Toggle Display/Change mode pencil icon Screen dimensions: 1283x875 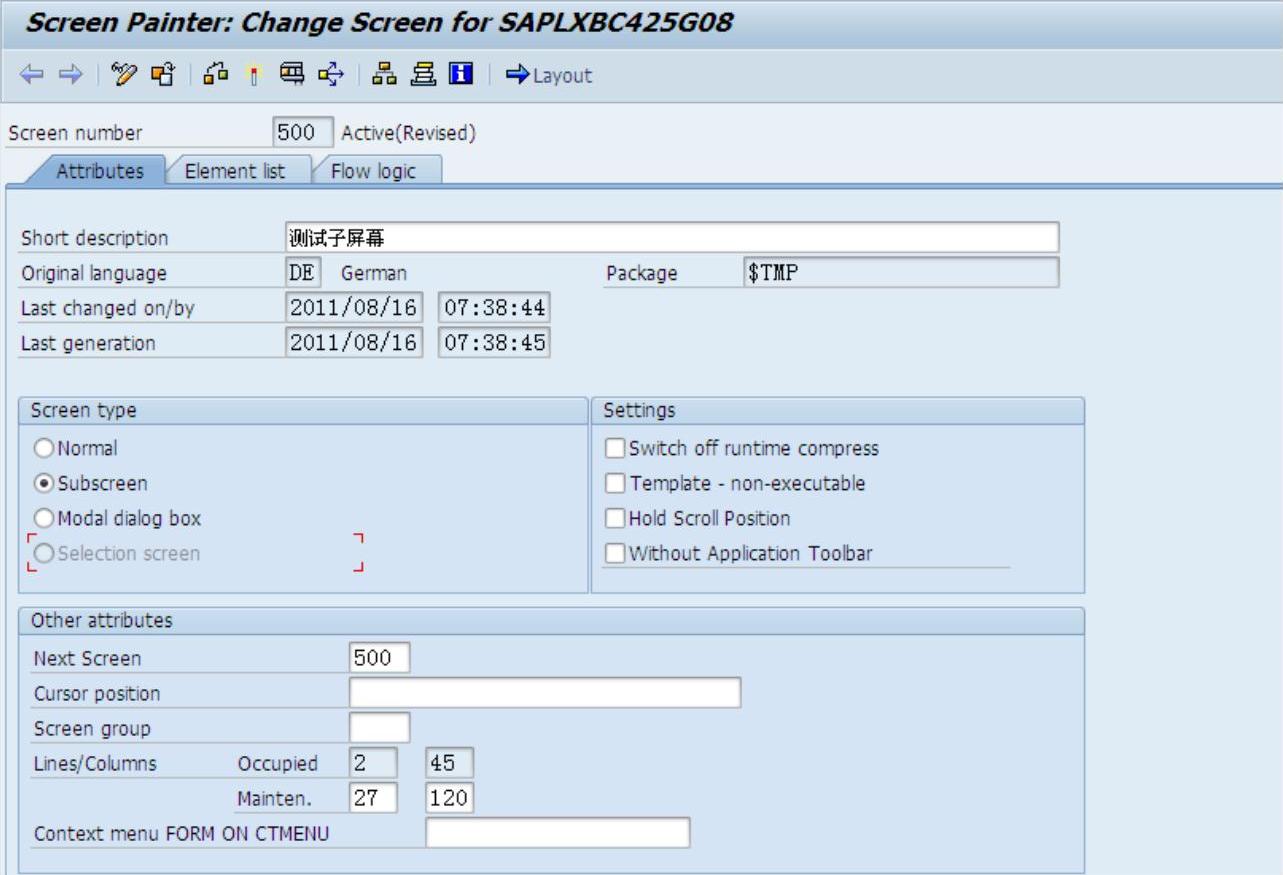pos(124,75)
